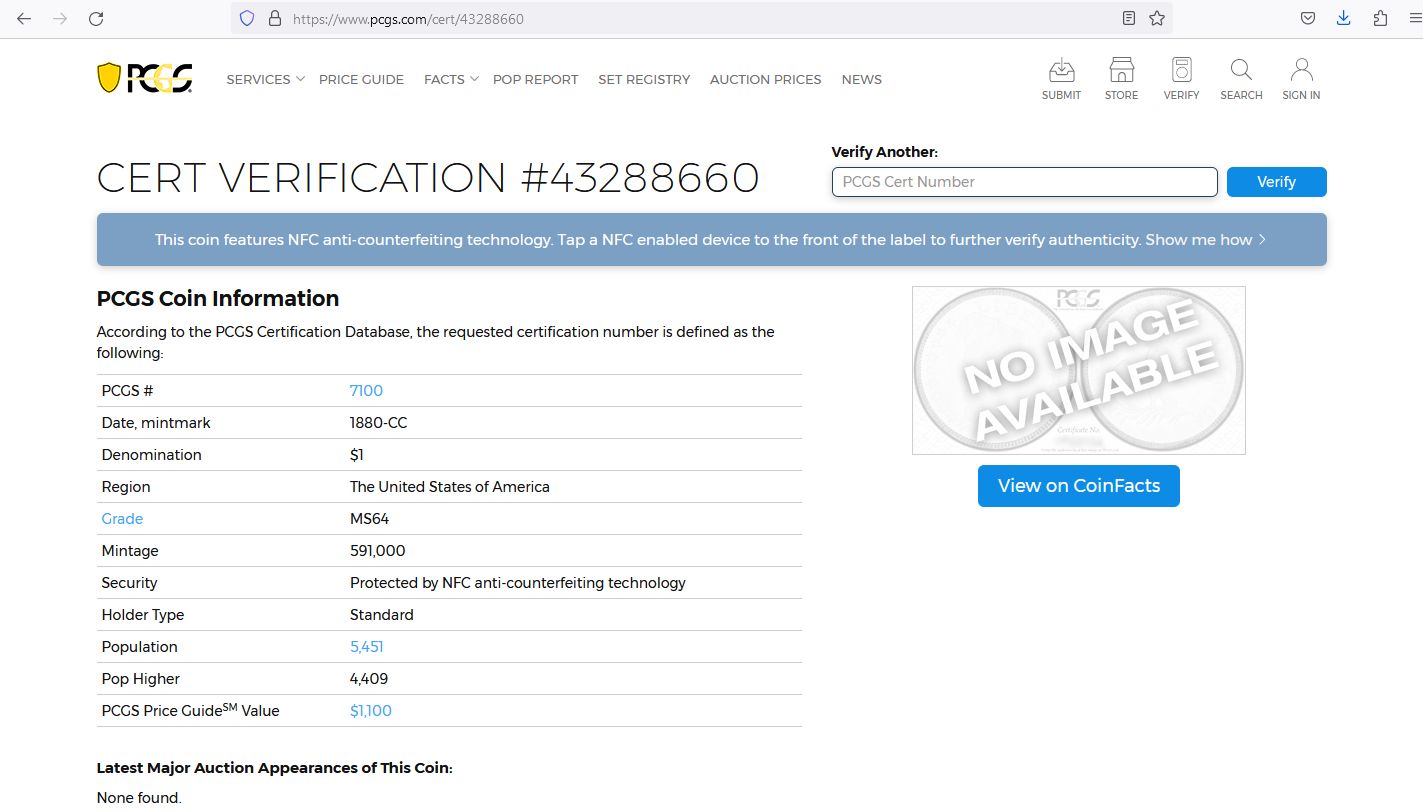The image size is (1423, 812).
Task: Reload the page in browser
Action: (x=96, y=18)
